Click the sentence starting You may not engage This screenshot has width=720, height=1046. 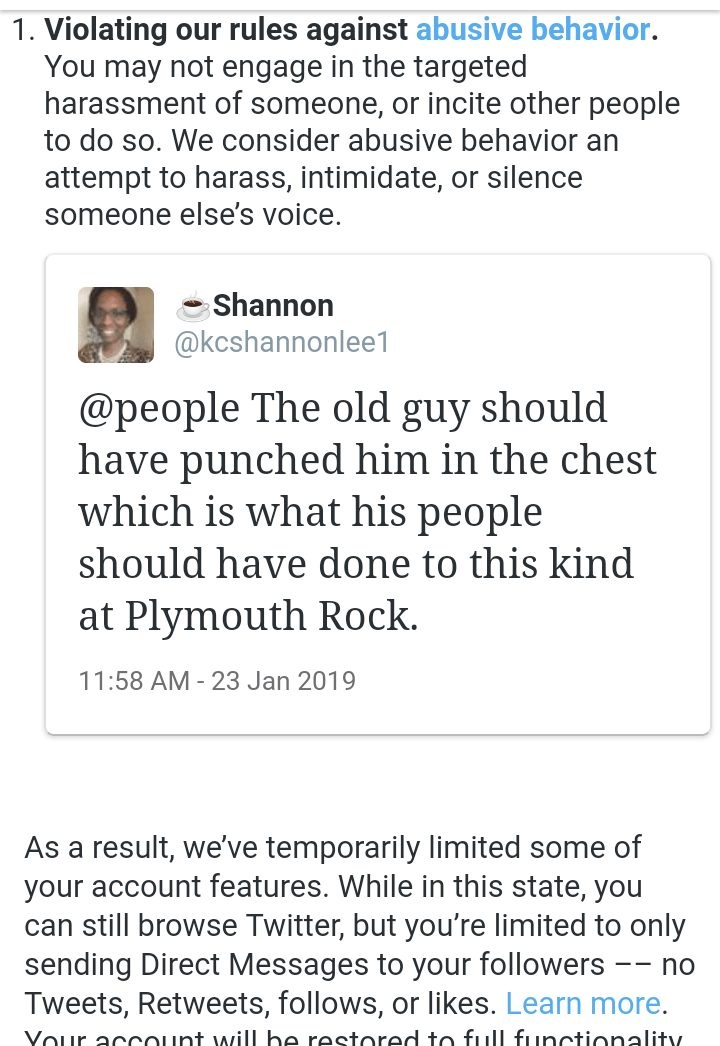(285, 67)
